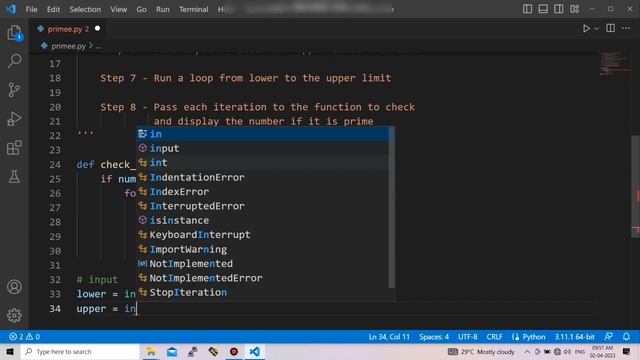Viewport: 640px width, 360px height.
Task: Open the Go menu
Action: 141,9
